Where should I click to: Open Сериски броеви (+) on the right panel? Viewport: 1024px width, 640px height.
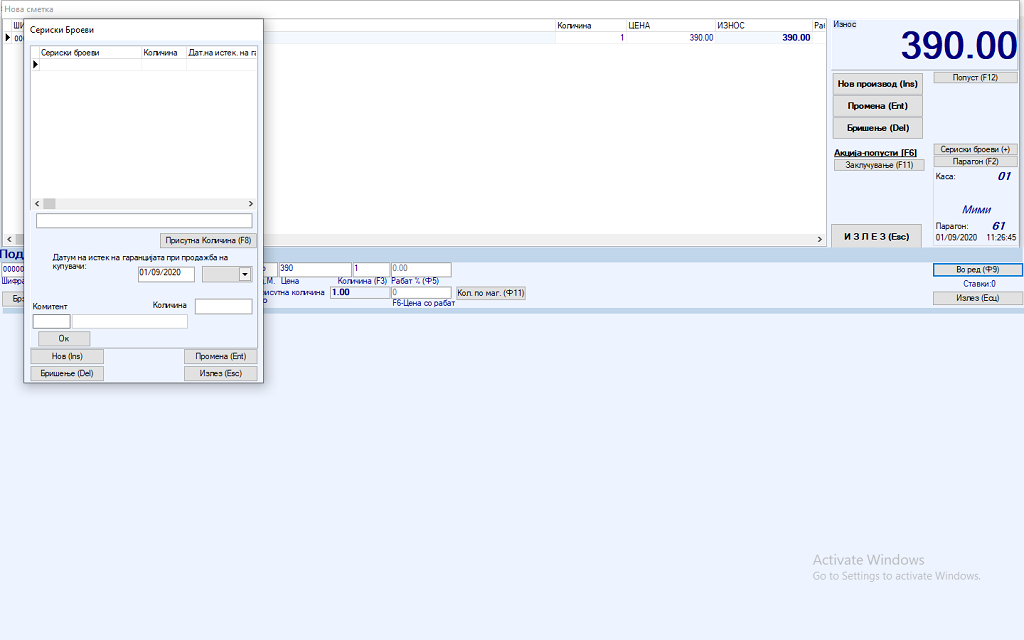pos(975,149)
